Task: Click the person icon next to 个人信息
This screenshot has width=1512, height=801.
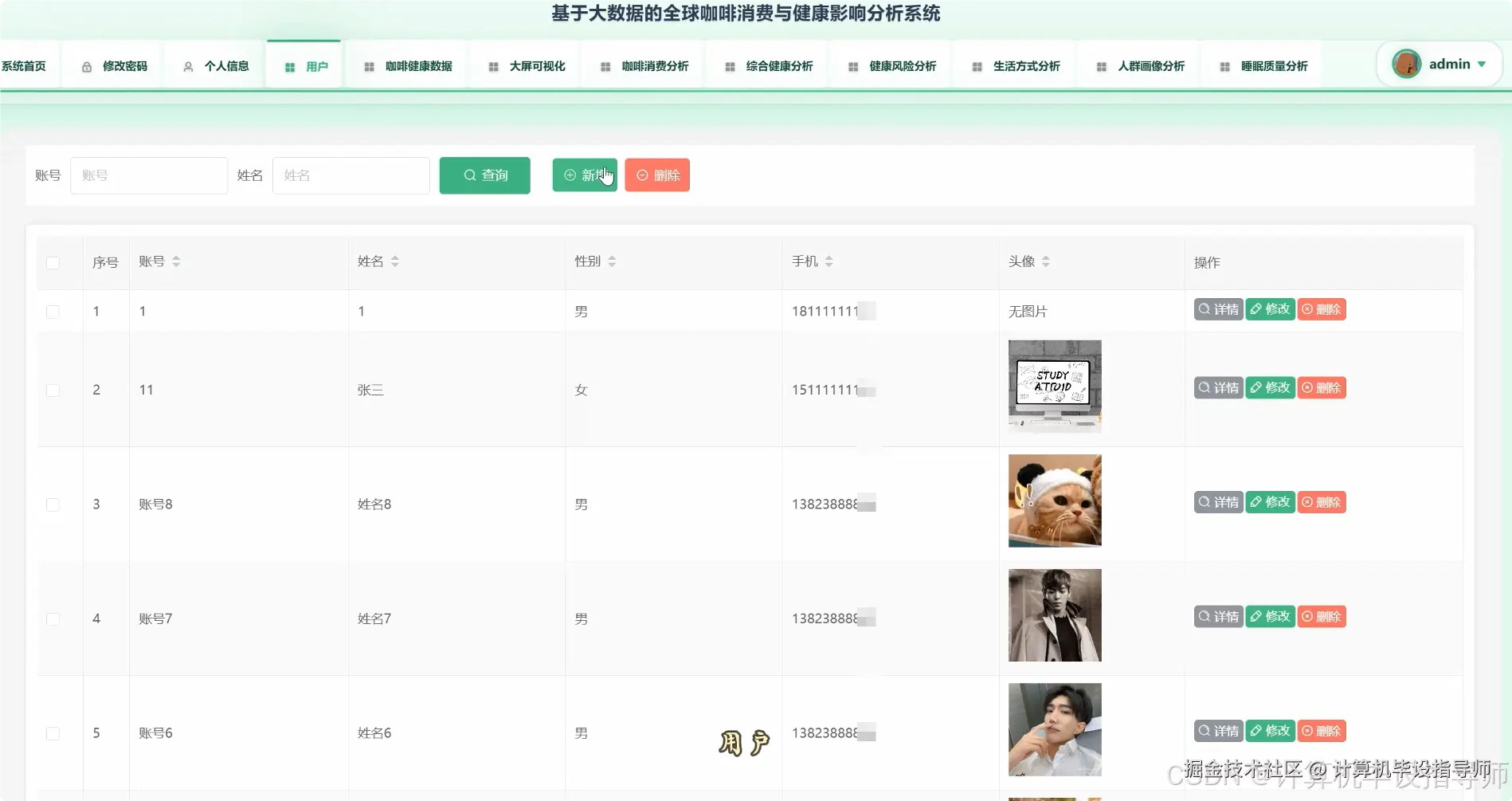Action: pos(187,66)
